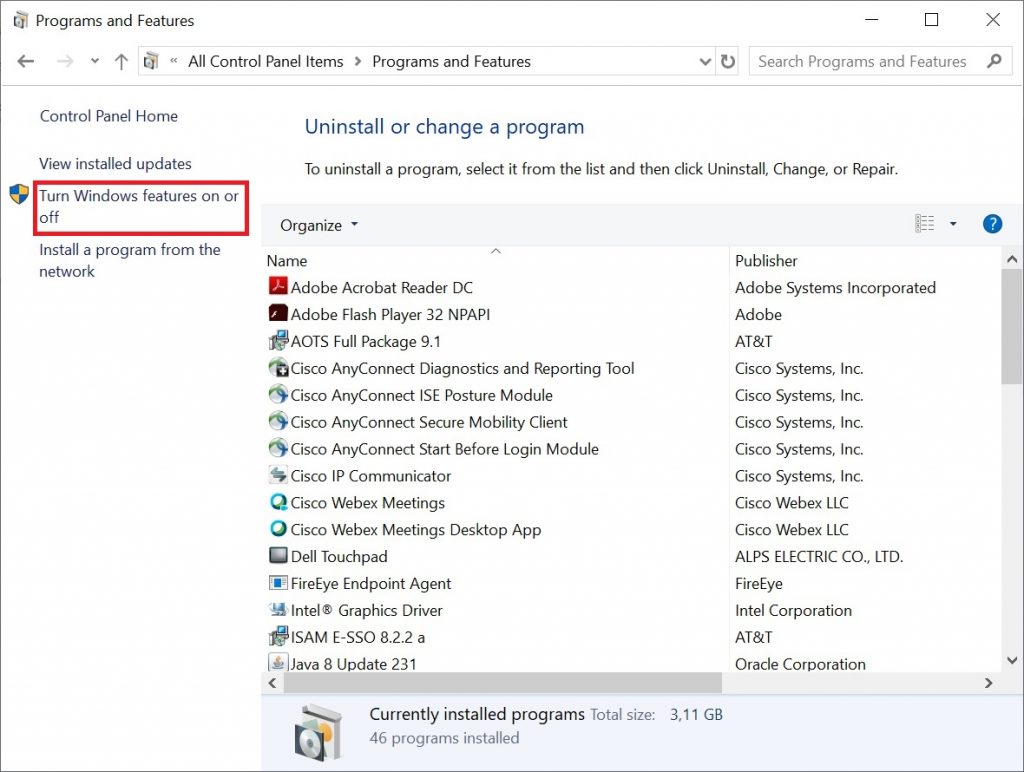The image size is (1024, 772).
Task: Click the horizontal scrollbar right arrow
Action: coord(989,683)
